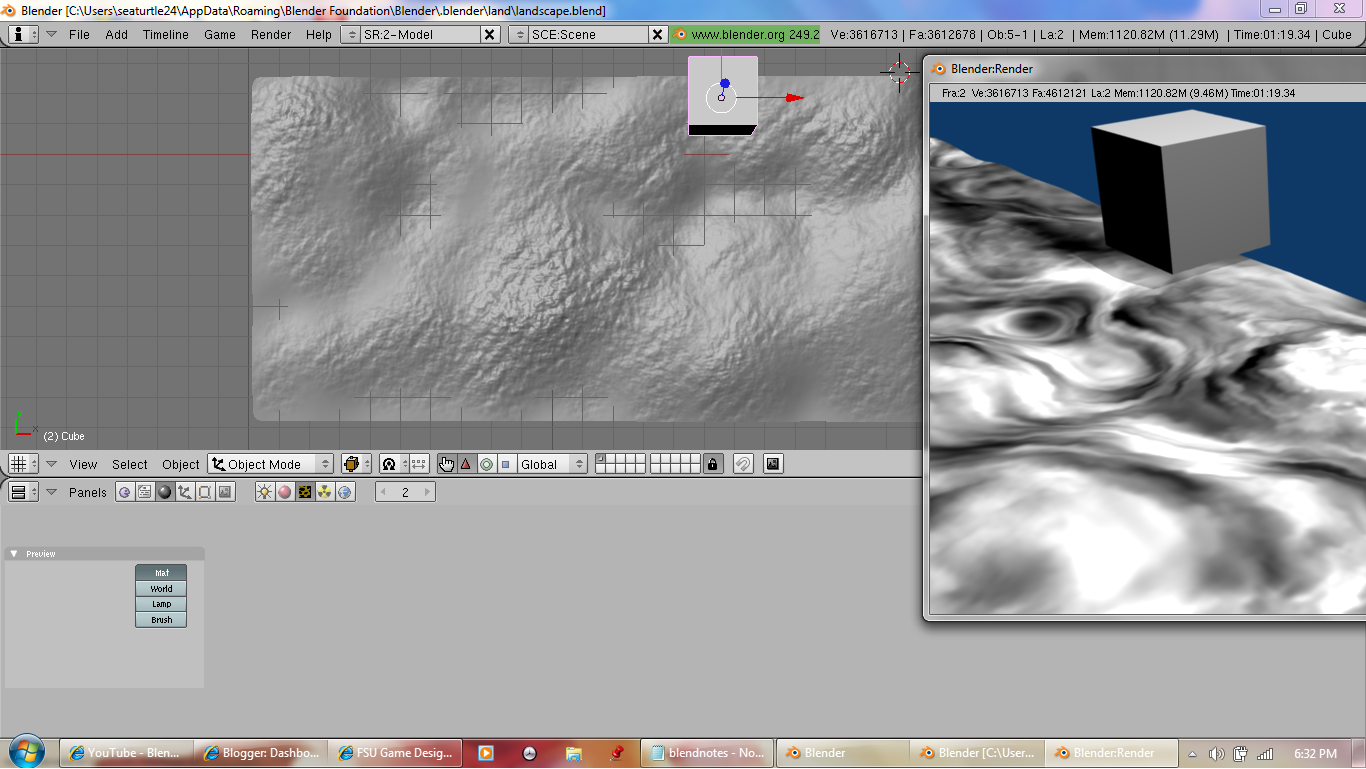Click the World button in Preview panel
This screenshot has width=1366, height=769.
(161, 589)
